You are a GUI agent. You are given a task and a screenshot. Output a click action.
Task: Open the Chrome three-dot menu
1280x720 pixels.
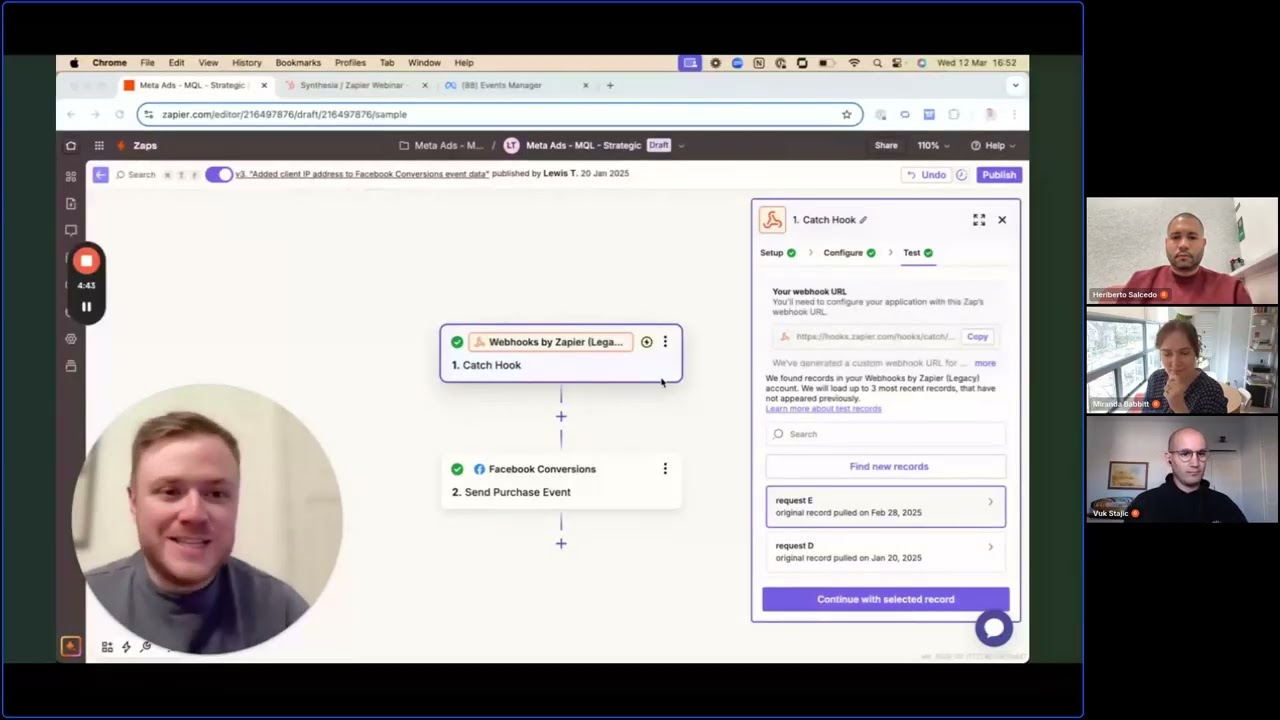[x=1015, y=115]
